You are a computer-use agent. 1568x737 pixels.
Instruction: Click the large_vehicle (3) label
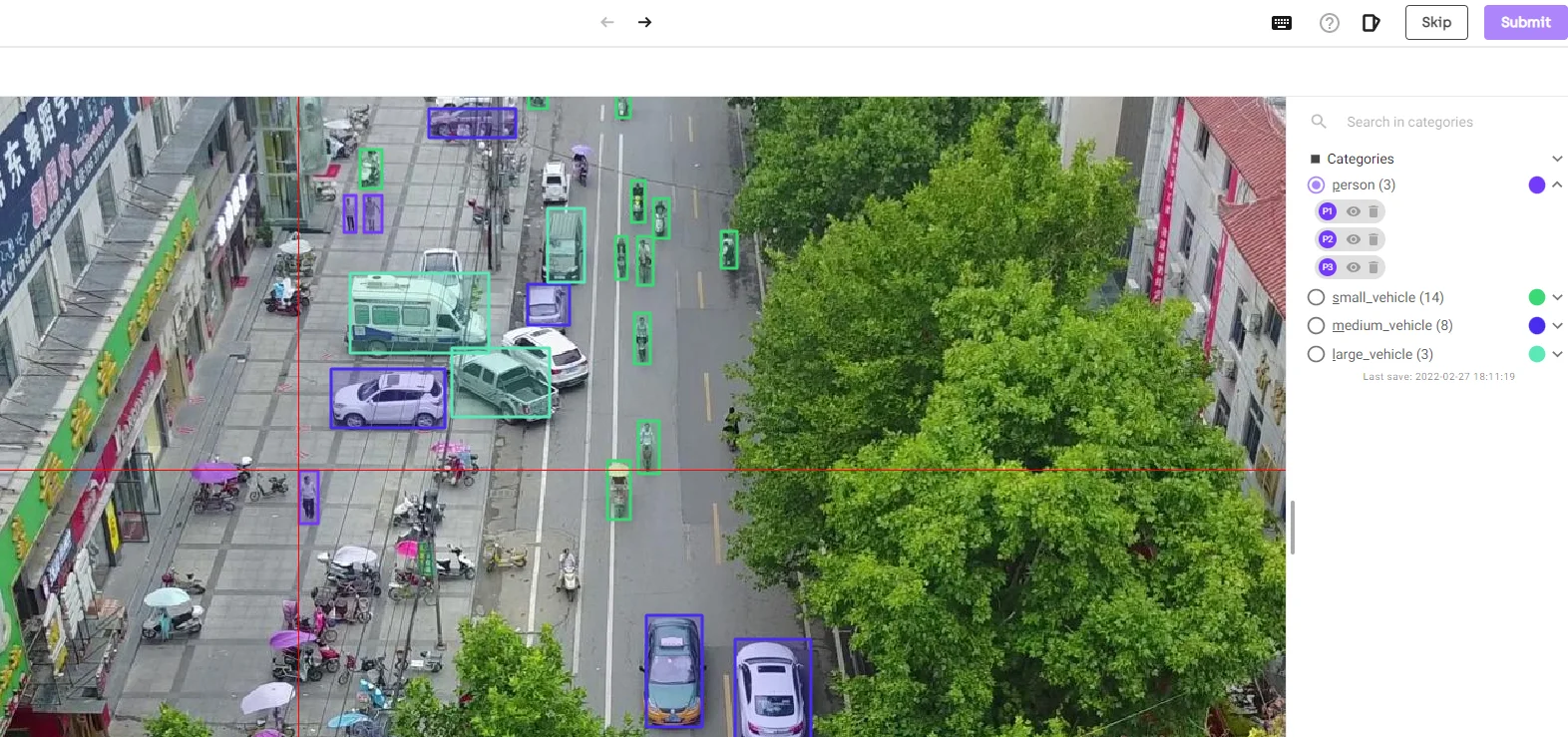click(x=1382, y=354)
